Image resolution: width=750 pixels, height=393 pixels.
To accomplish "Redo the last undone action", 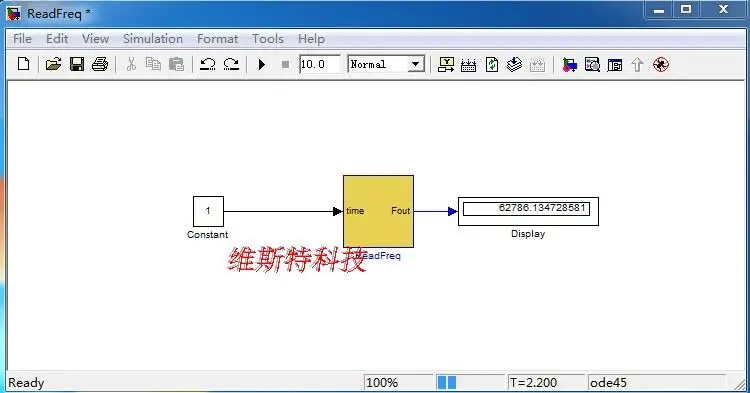I will (x=232, y=64).
